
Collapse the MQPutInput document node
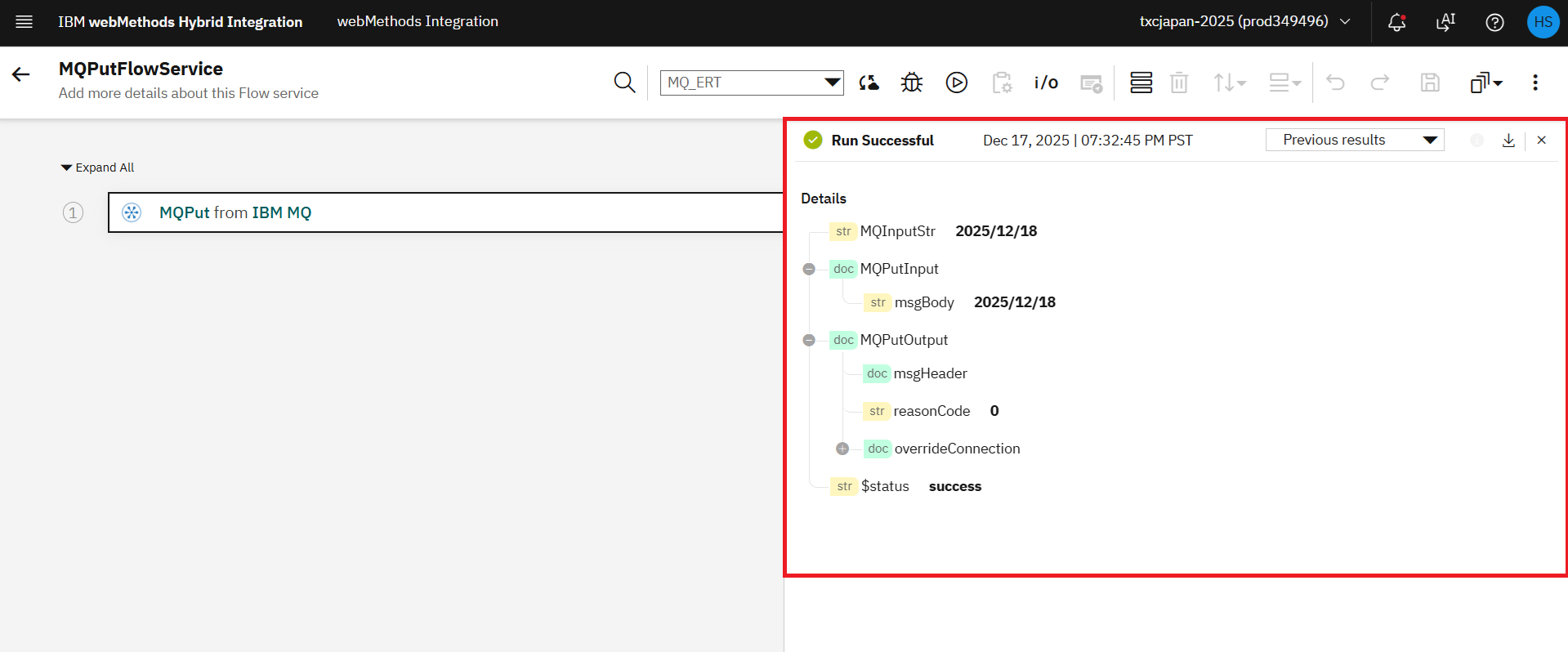[809, 269]
